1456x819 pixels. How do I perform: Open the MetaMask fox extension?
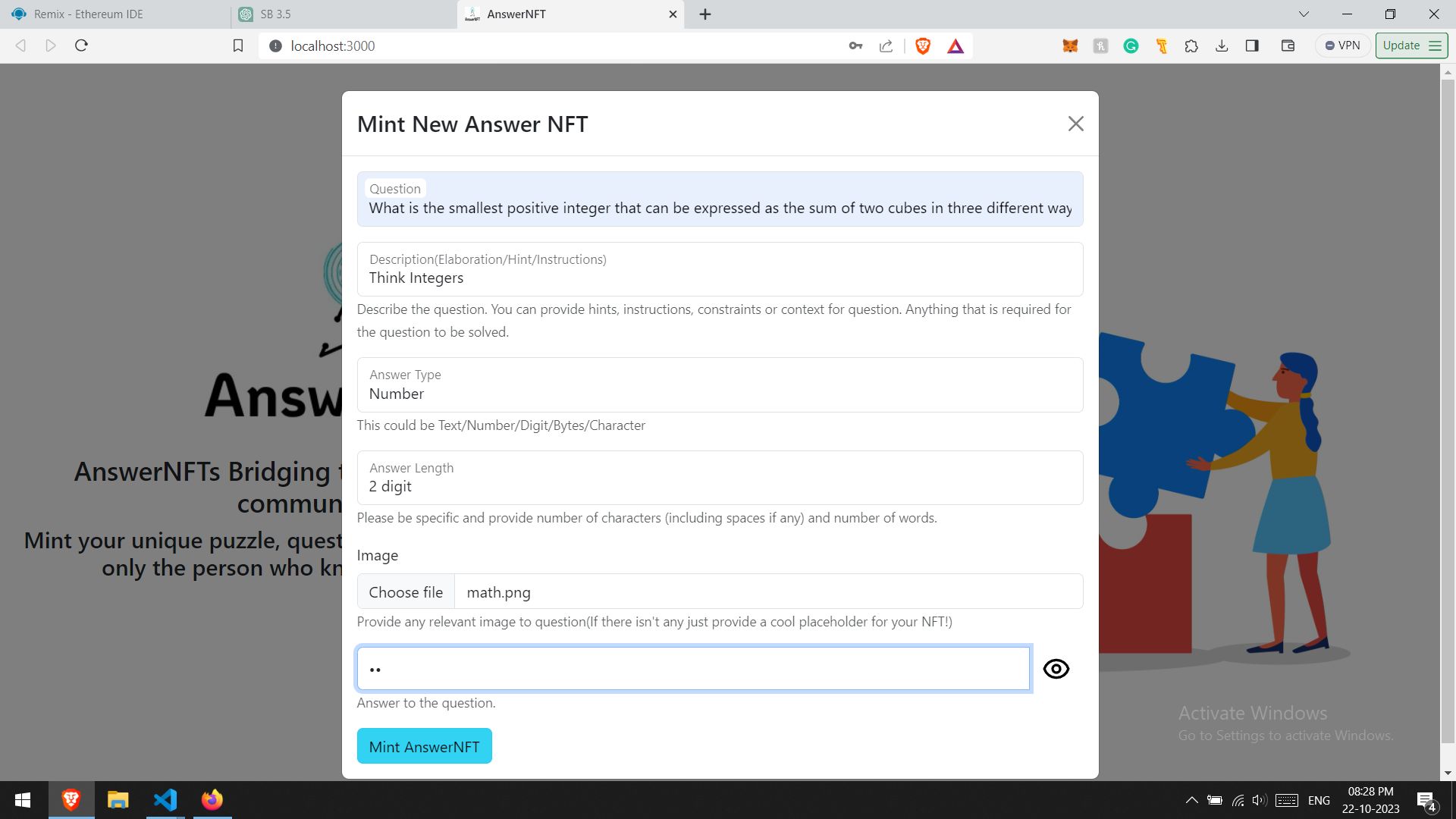point(1070,46)
